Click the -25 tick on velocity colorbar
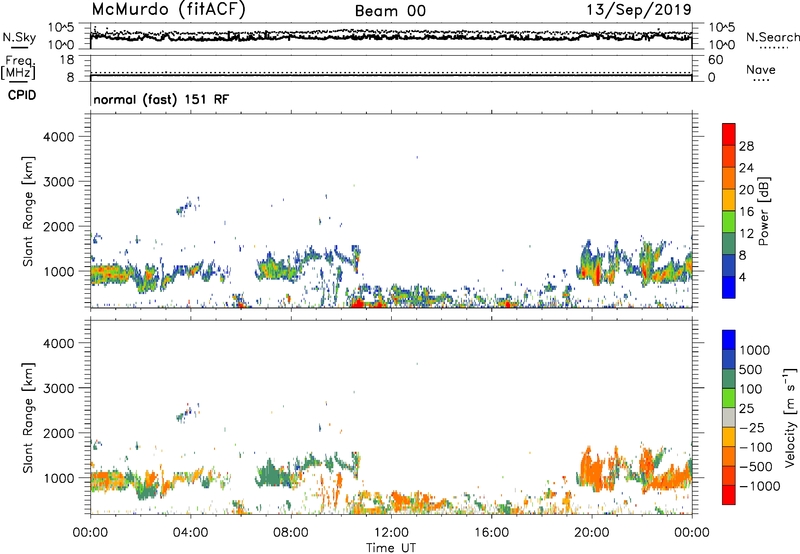The height and width of the screenshot is (554, 800). [x=752, y=428]
